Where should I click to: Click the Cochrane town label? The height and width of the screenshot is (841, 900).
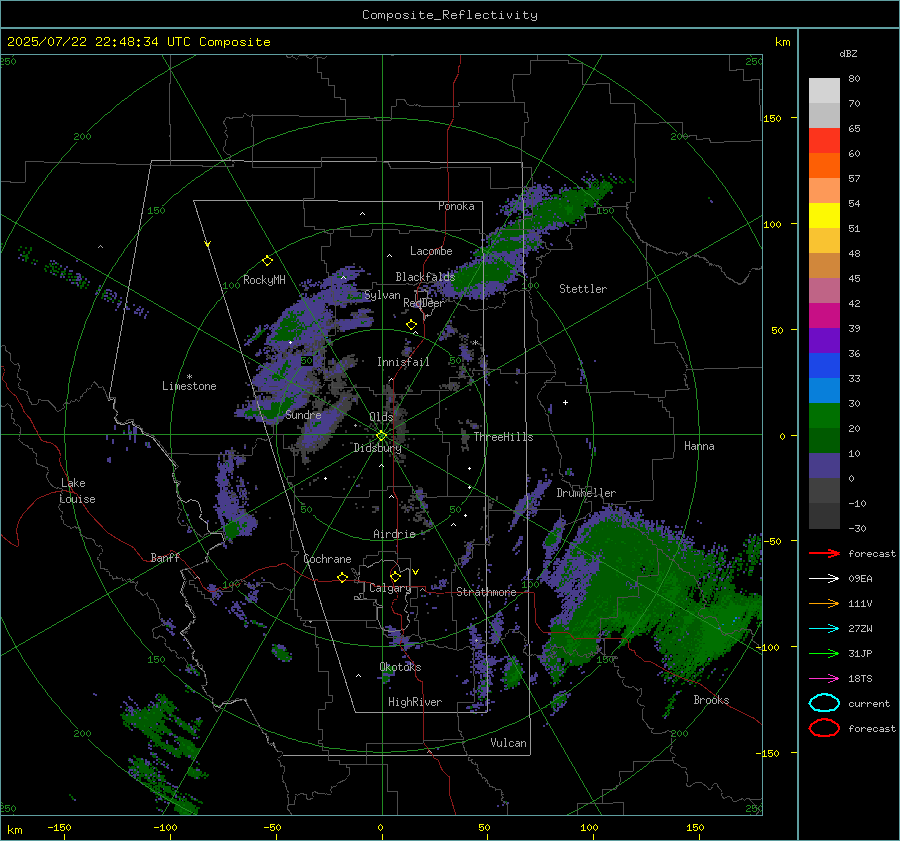coord(327,559)
